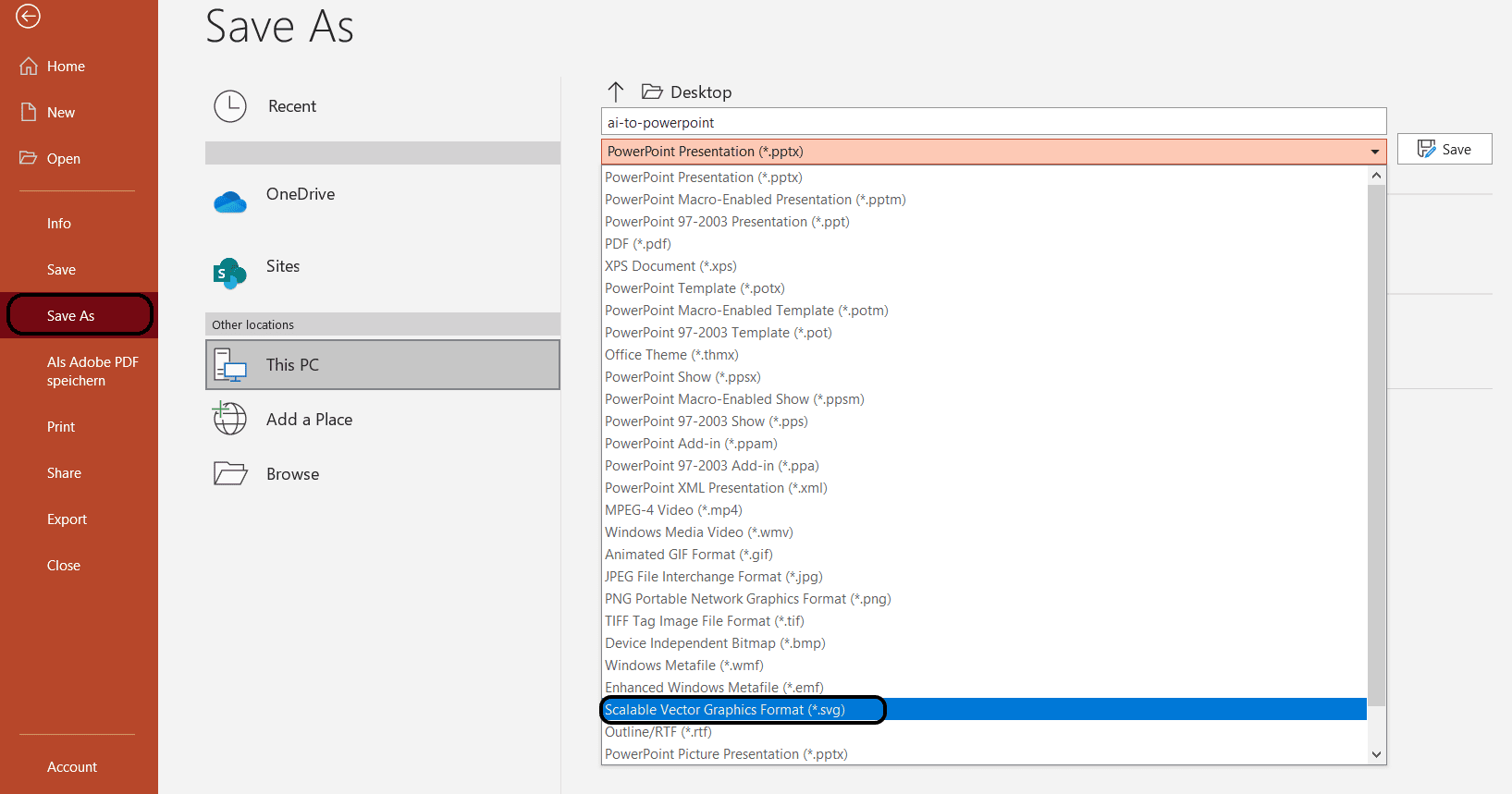Select PowerPoint 97-2003 Template (*.pot)
This screenshot has width=1512, height=794.
tap(984, 333)
